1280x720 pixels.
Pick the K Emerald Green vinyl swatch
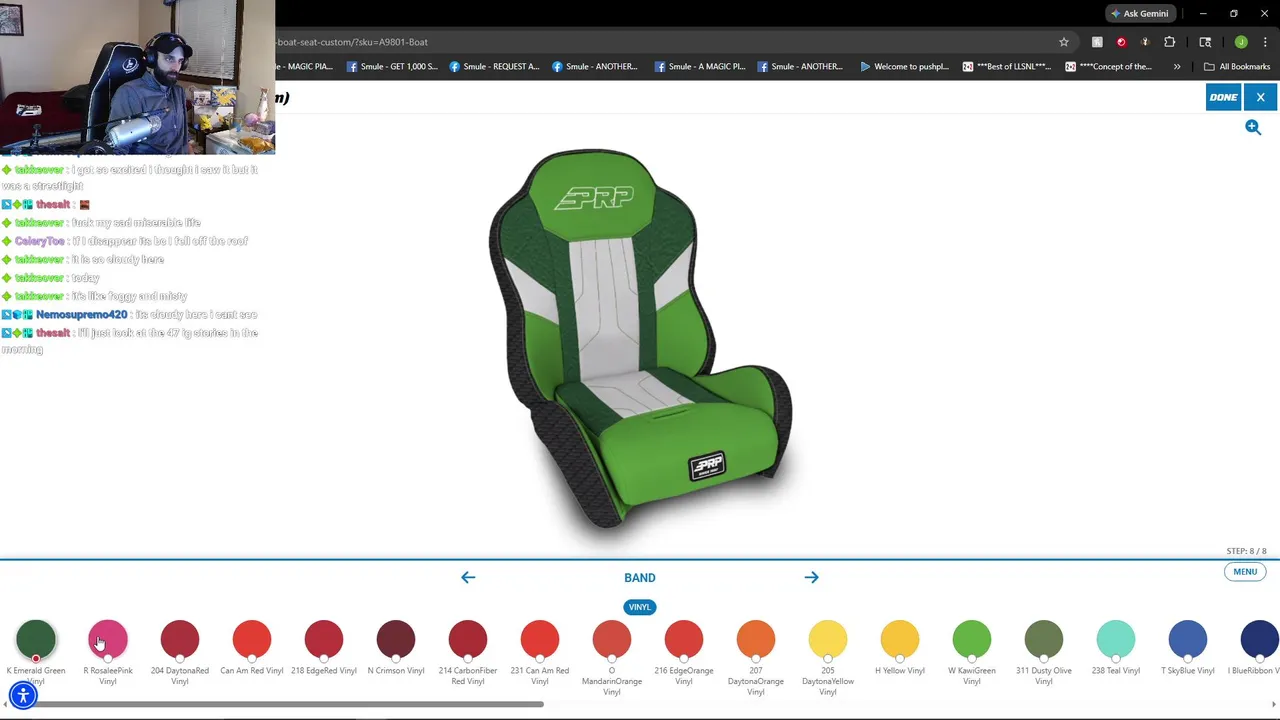coord(36,640)
